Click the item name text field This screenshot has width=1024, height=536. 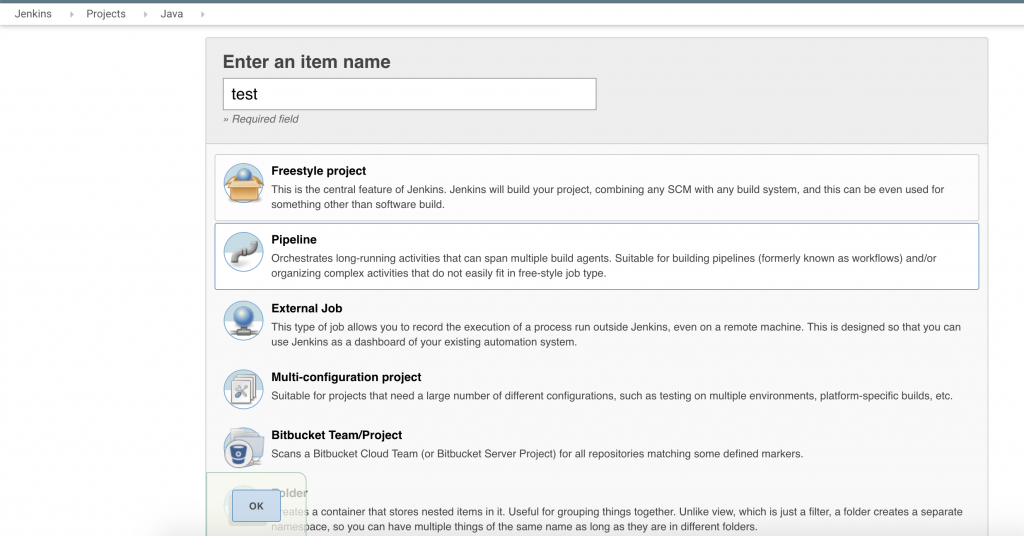(409, 94)
